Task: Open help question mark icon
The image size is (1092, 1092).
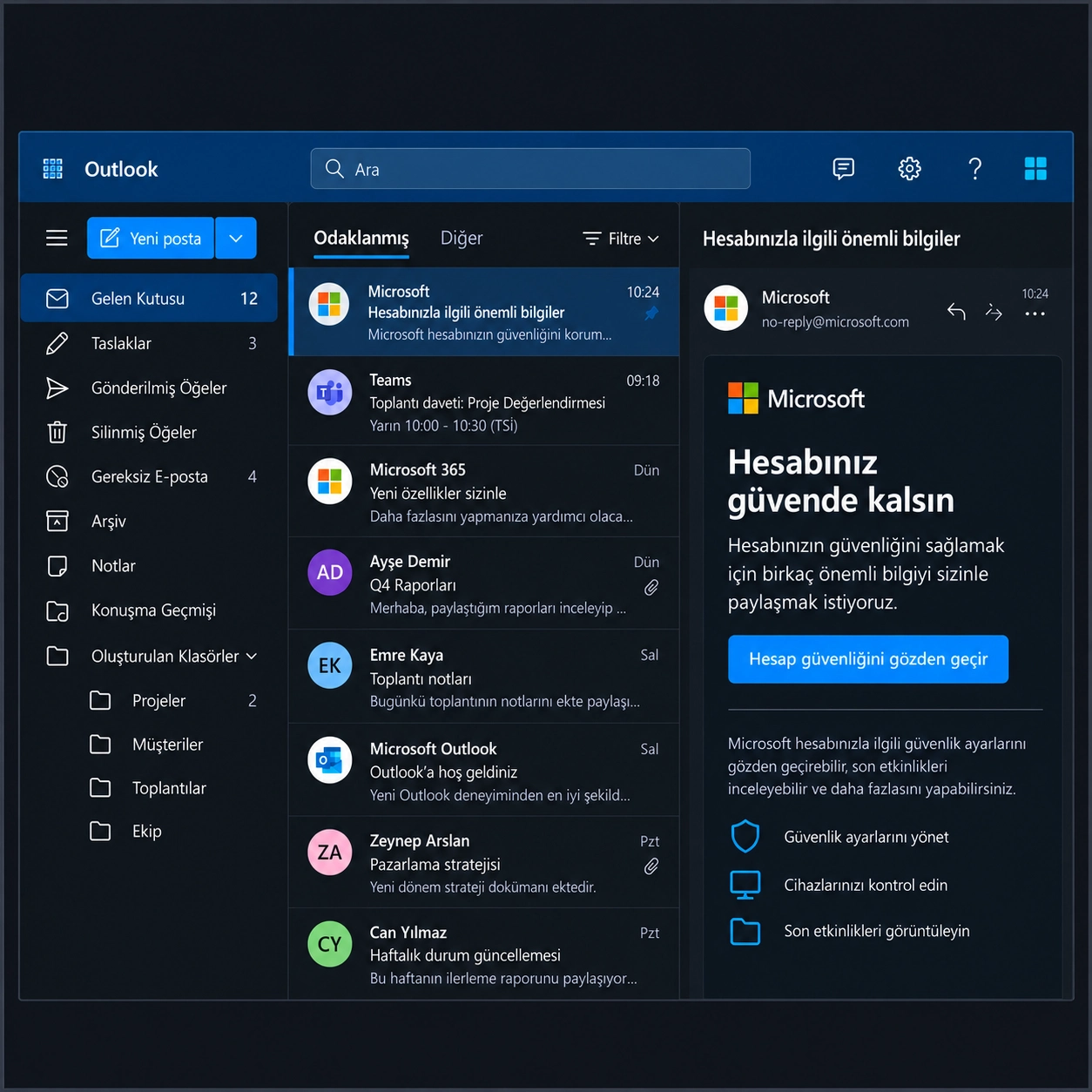Action: coord(975,169)
